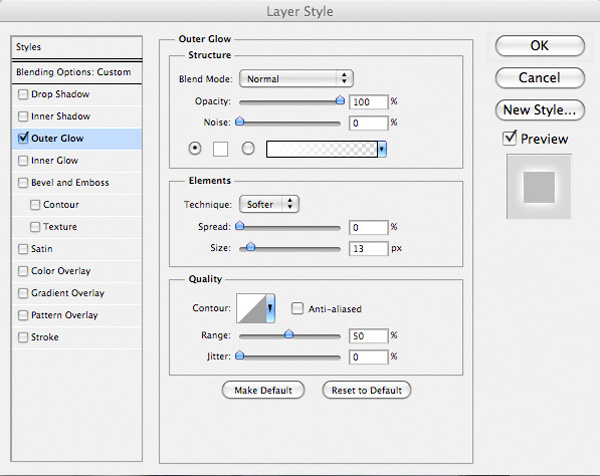Click the Opacity slider handle
600x476 pixels.
pos(339,100)
